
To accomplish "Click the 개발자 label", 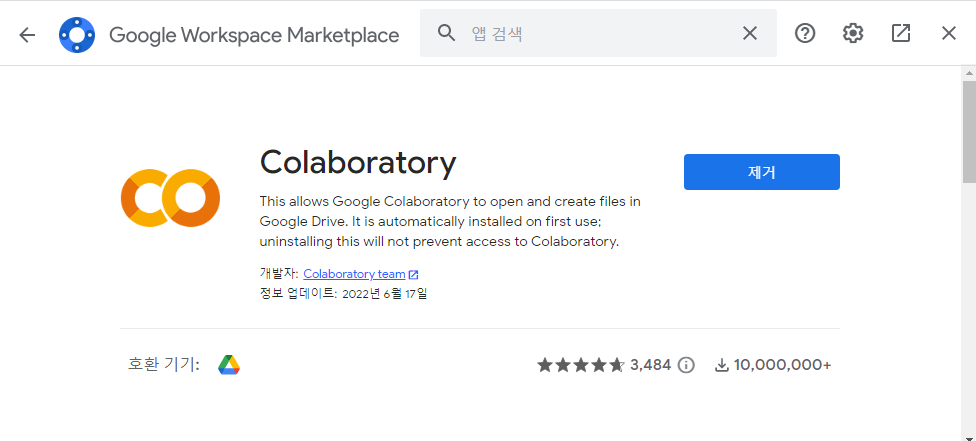I will (x=279, y=273).
